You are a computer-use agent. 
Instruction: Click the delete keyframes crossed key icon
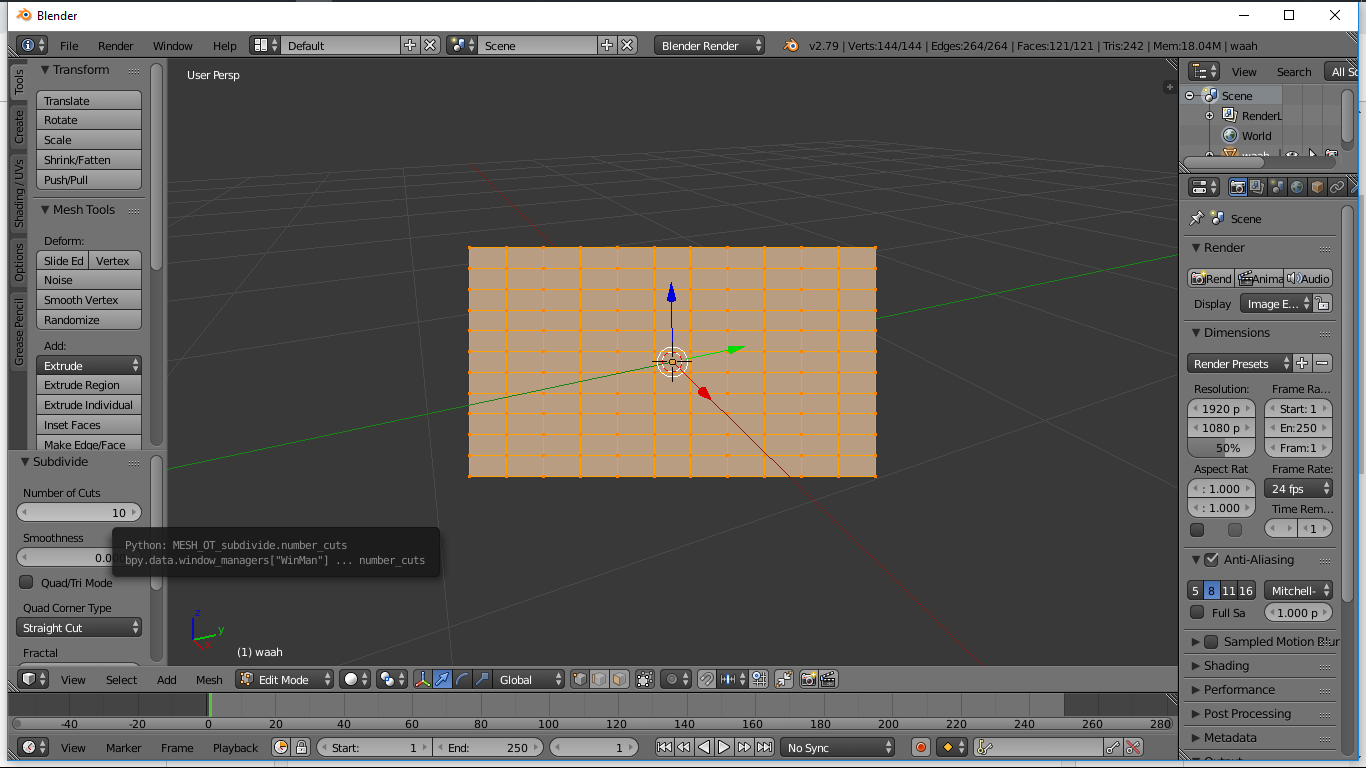click(1133, 747)
